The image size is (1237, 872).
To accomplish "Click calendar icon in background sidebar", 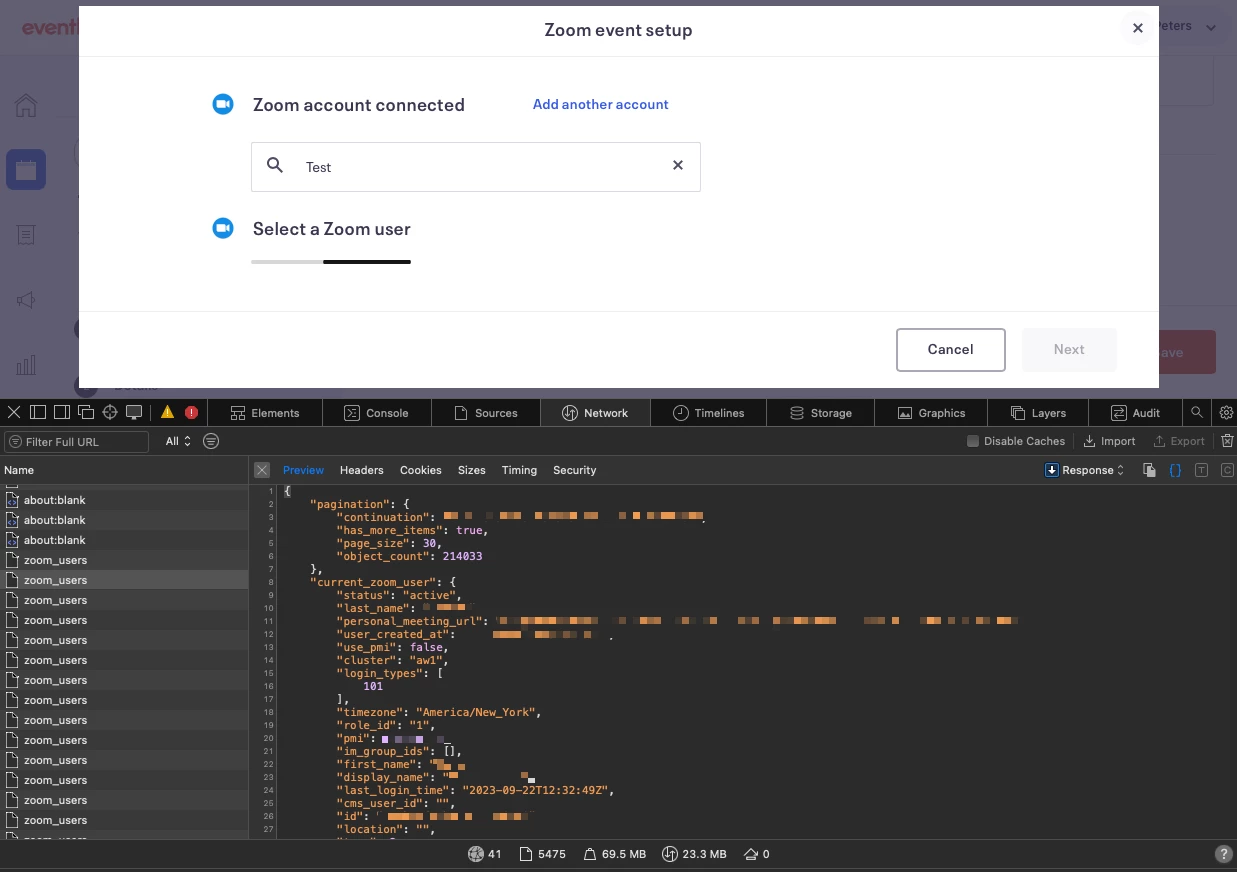I will click(x=26, y=170).
